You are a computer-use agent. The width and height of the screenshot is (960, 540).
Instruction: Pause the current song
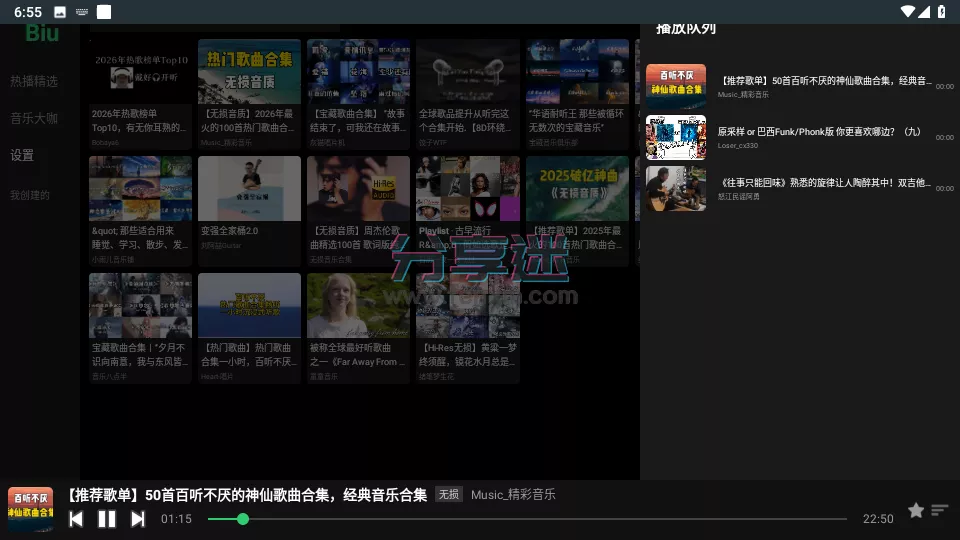pyautogui.click(x=107, y=519)
